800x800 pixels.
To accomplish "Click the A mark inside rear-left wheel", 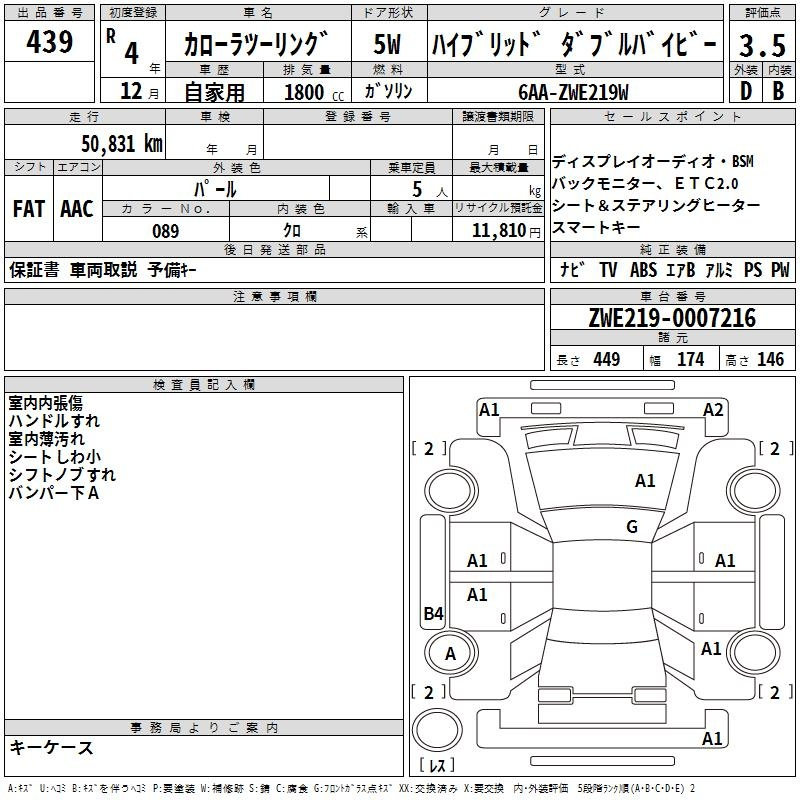I will tap(450, 654).
